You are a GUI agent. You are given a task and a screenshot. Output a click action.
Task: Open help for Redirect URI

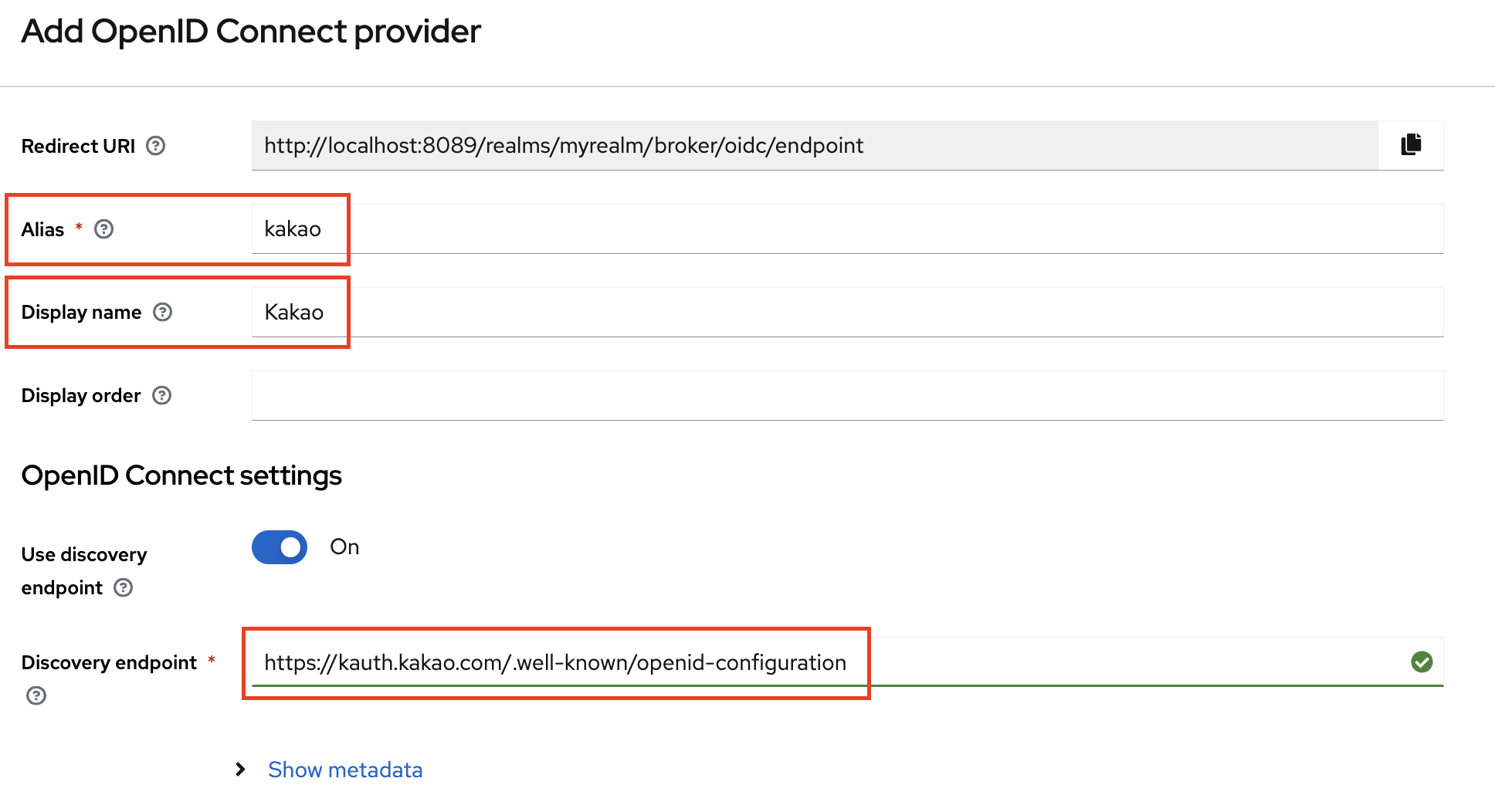click(156, 146)
